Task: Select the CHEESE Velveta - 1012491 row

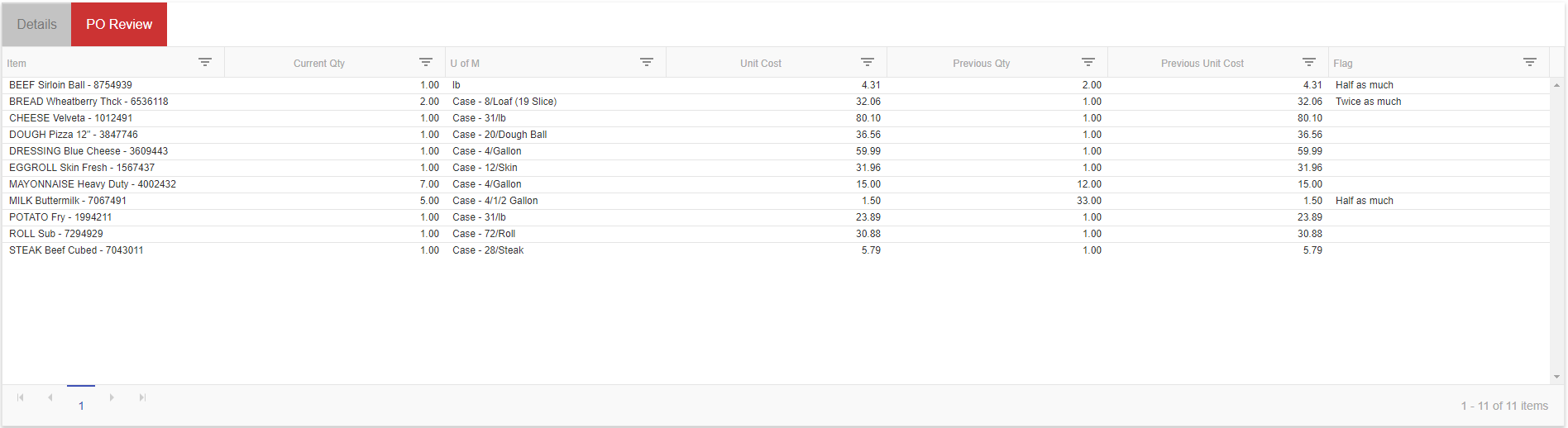Action: (776, 118)
